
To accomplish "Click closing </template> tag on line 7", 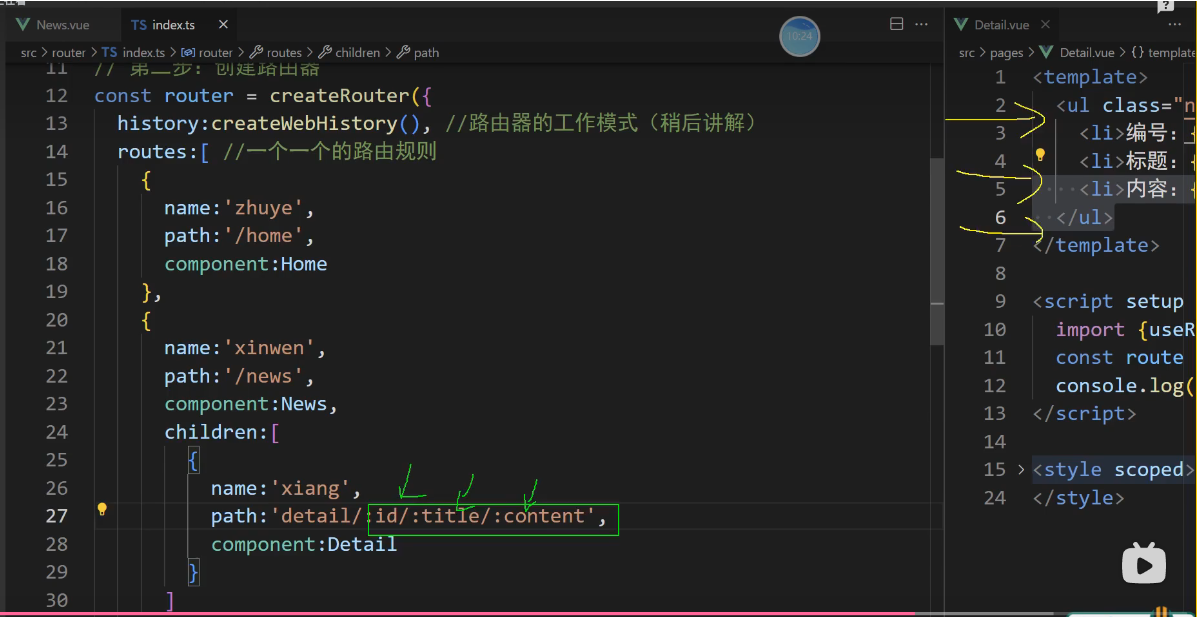I will [1096, 245].
